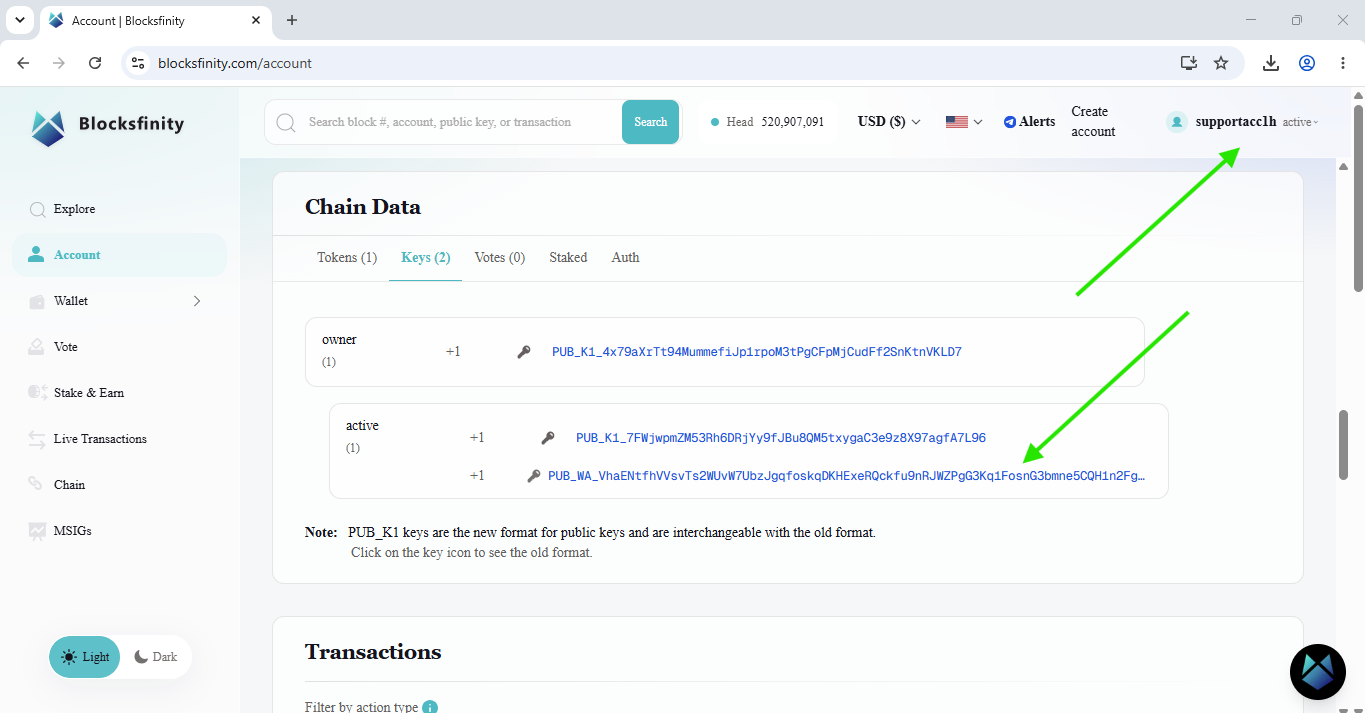Bookmark this page with the star icon
Image resolution: width=1365 pixels, height=713 pixels.
[1221, 63]
